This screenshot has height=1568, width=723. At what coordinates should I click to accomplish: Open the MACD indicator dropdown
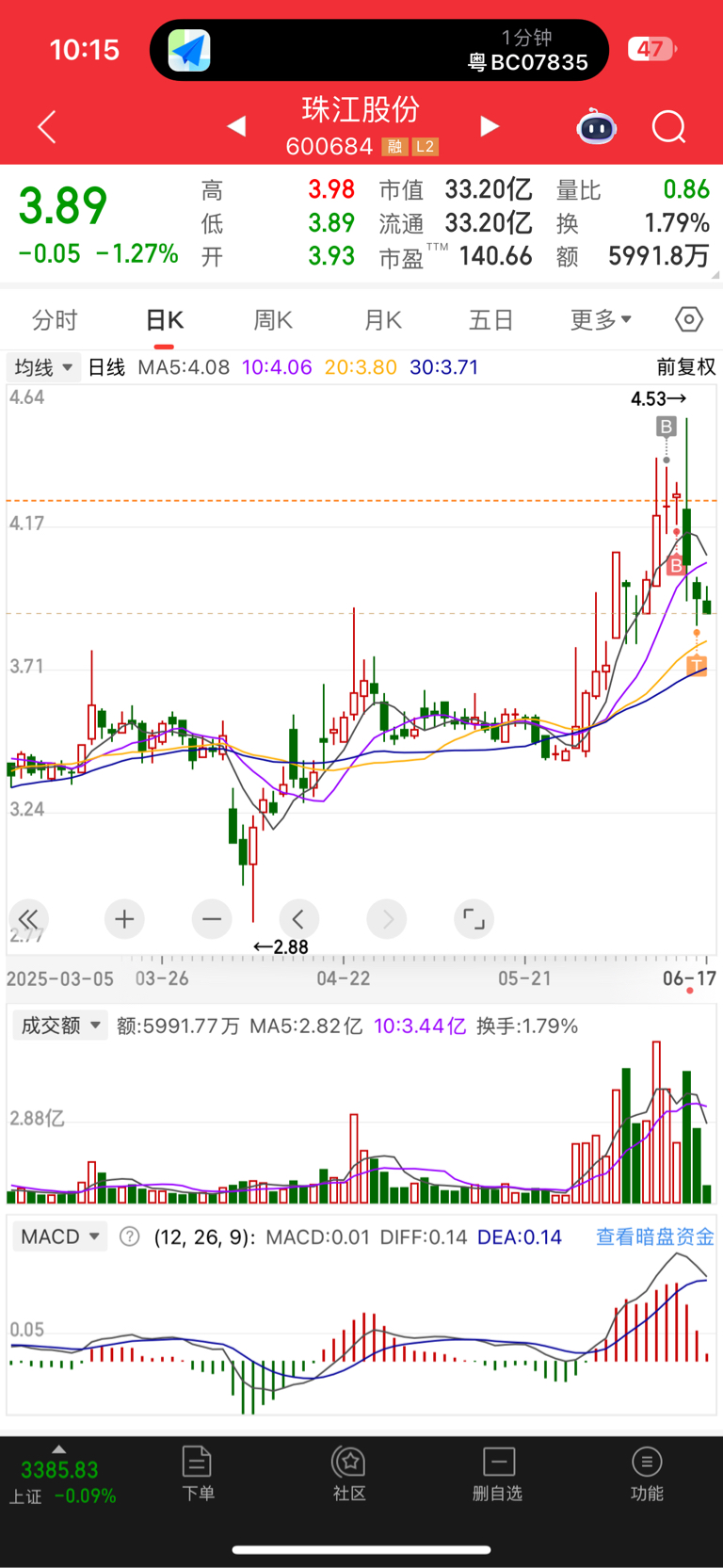(60, 1237)
